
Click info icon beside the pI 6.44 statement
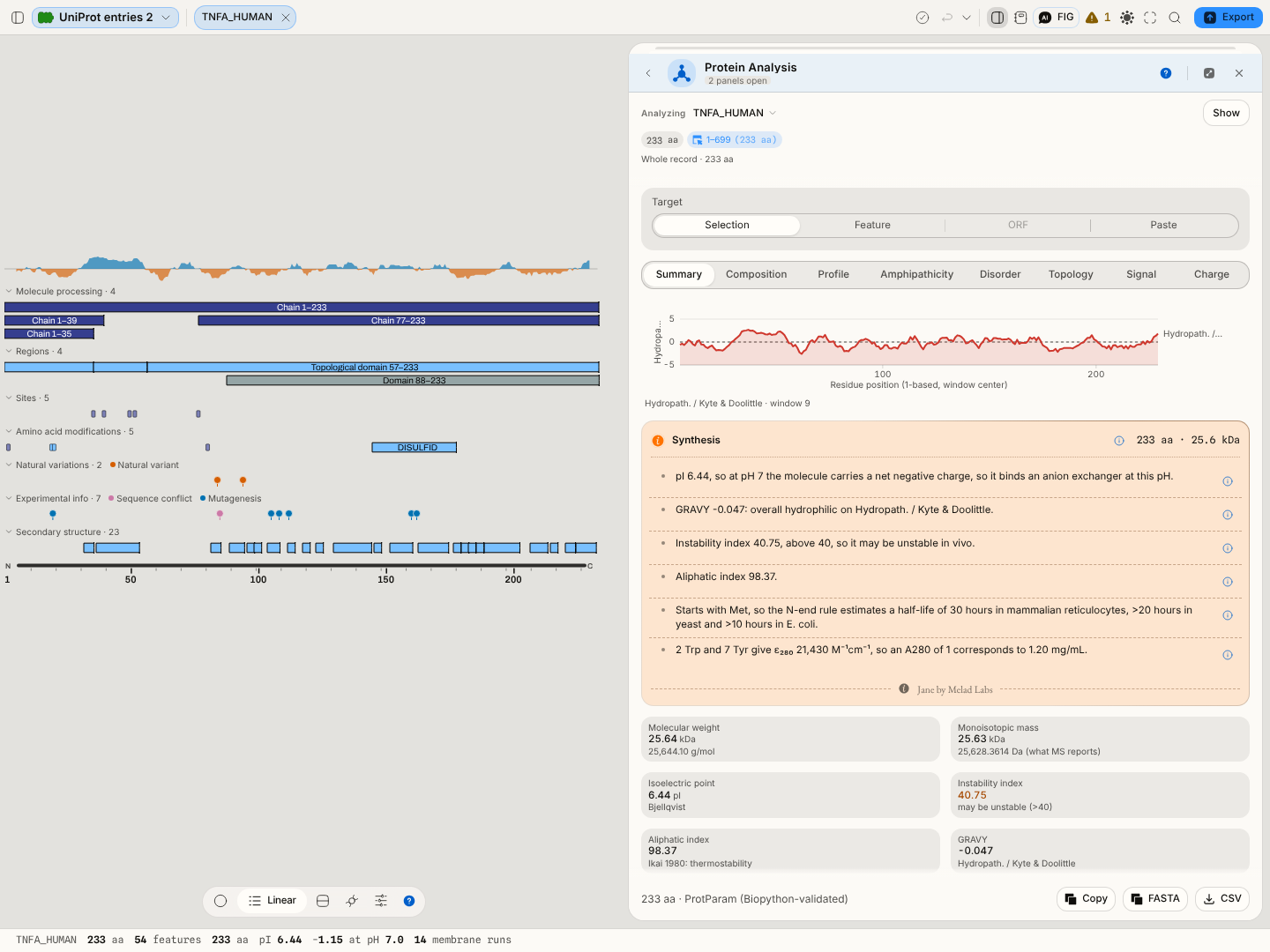(1228, 481)
